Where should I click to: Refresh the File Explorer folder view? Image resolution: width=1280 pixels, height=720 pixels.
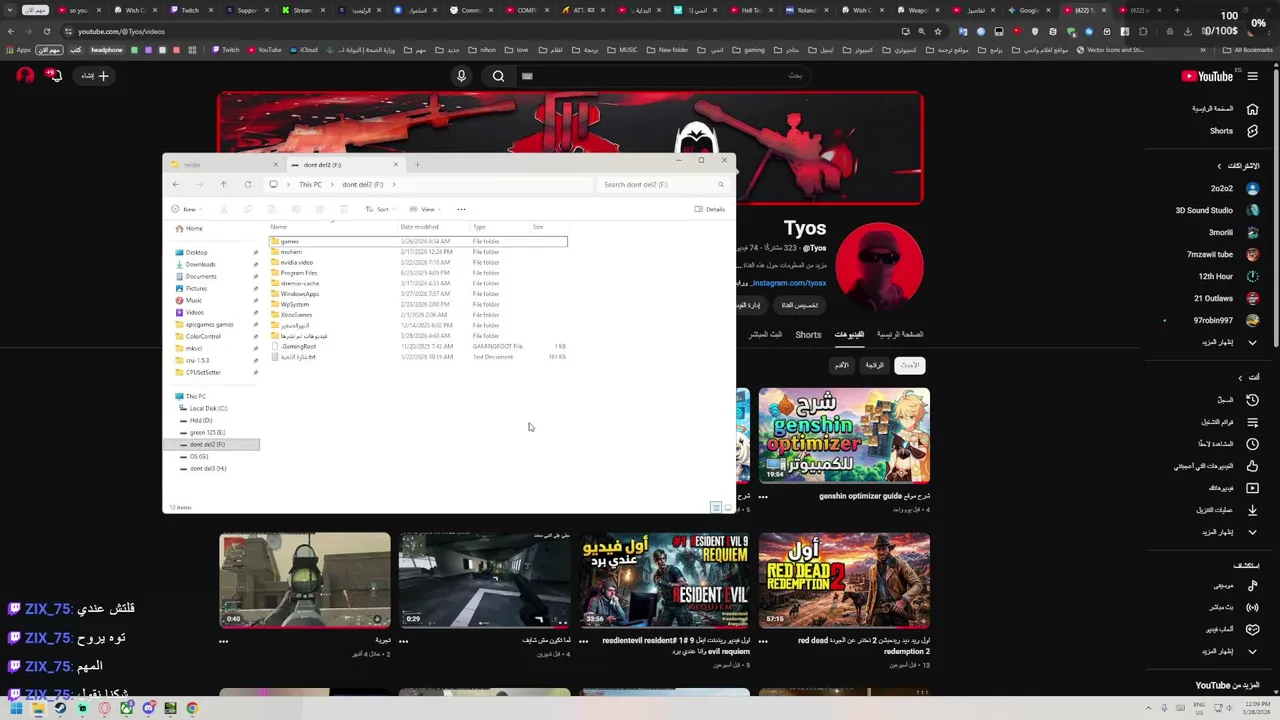[x=248, y=184]
